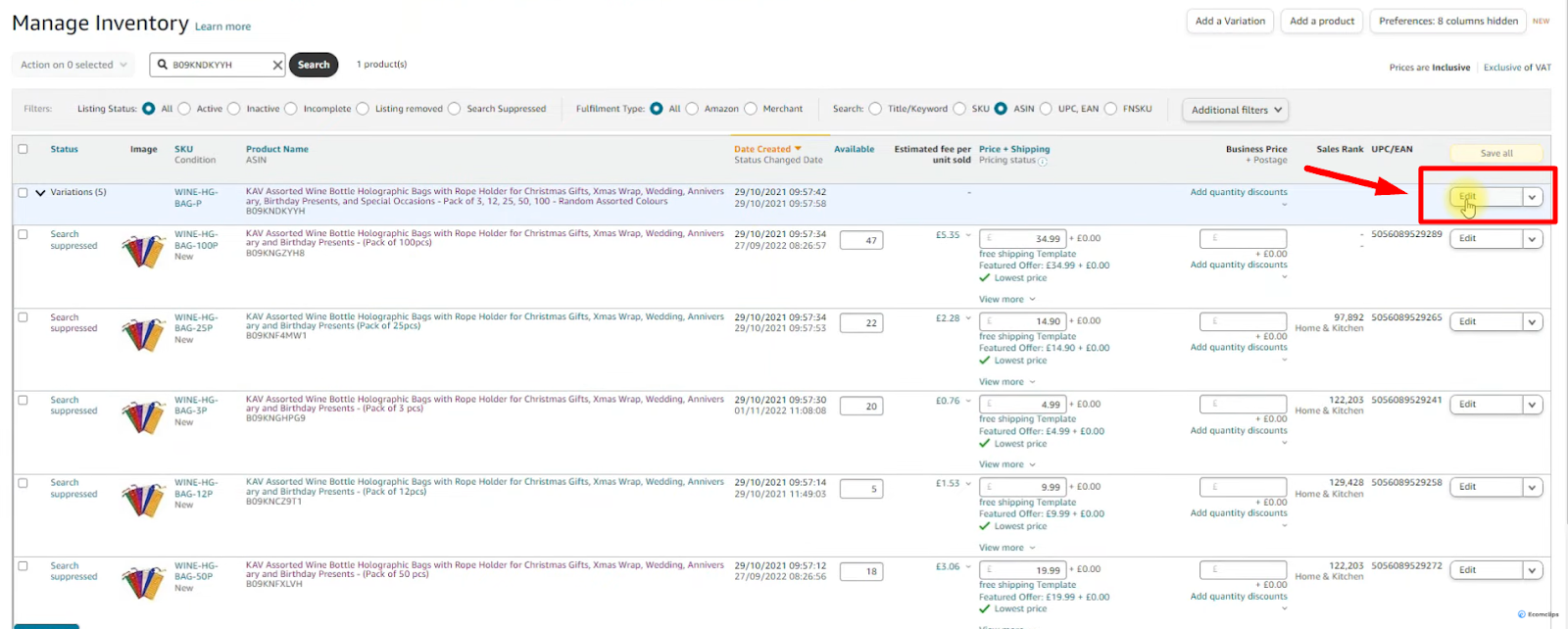This screenshot has width=1568, height=629.
Task: Edit the available quantity field showing 18
Action: point(861,571)
